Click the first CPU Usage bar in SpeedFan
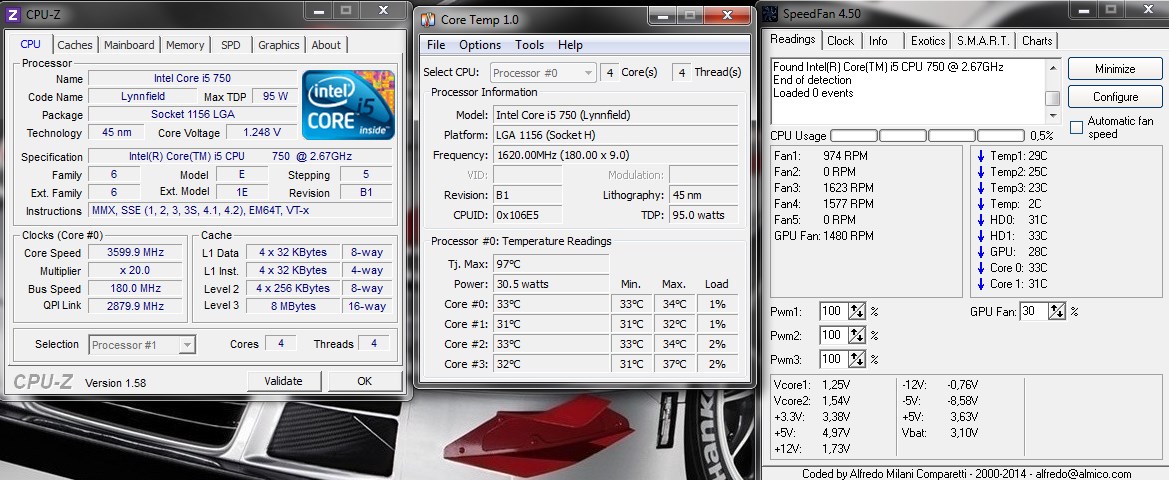This screenshot has height=480, width=1169. 854,136
